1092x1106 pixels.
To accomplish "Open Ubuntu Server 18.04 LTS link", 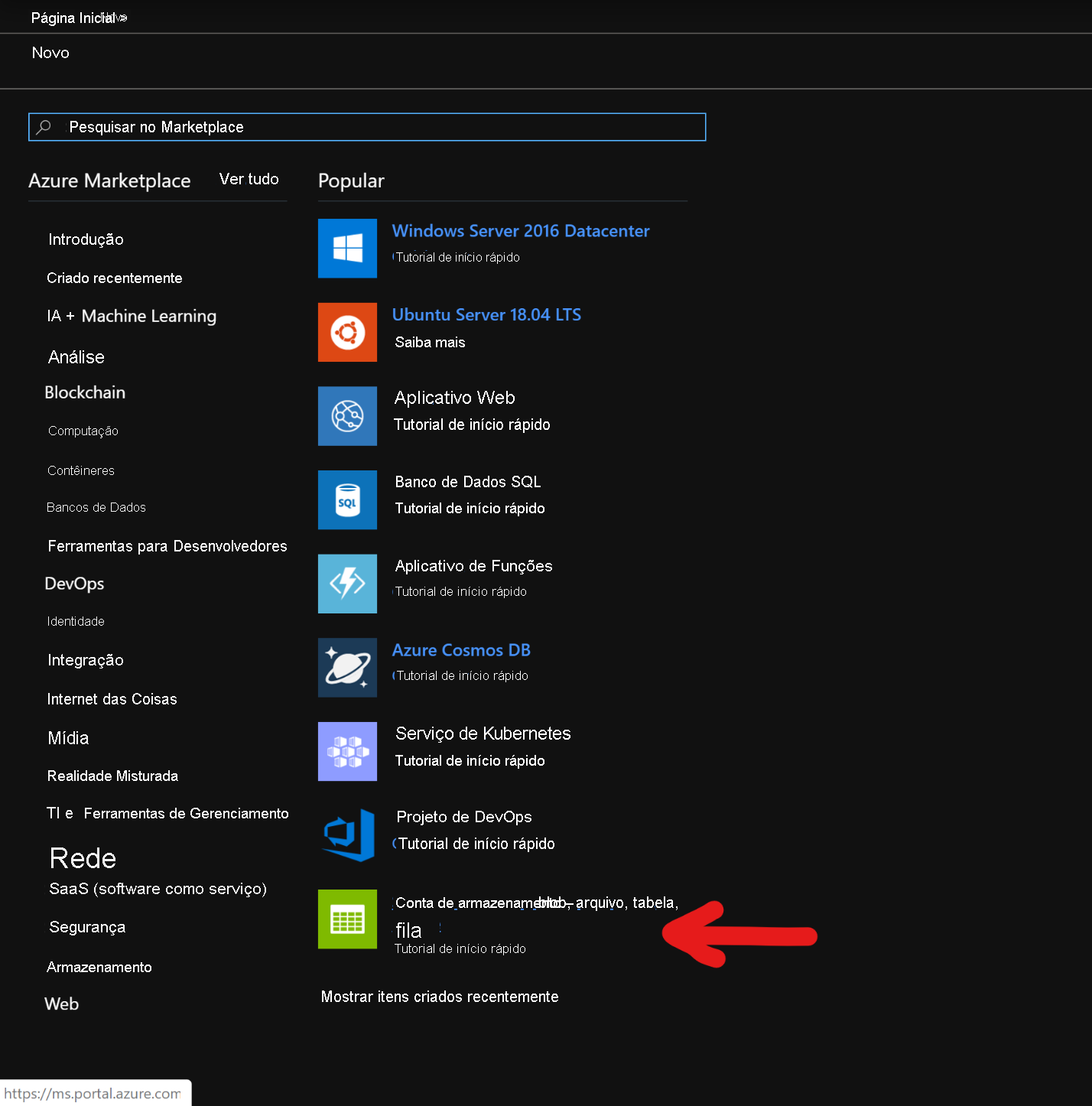I will point(486,314).
